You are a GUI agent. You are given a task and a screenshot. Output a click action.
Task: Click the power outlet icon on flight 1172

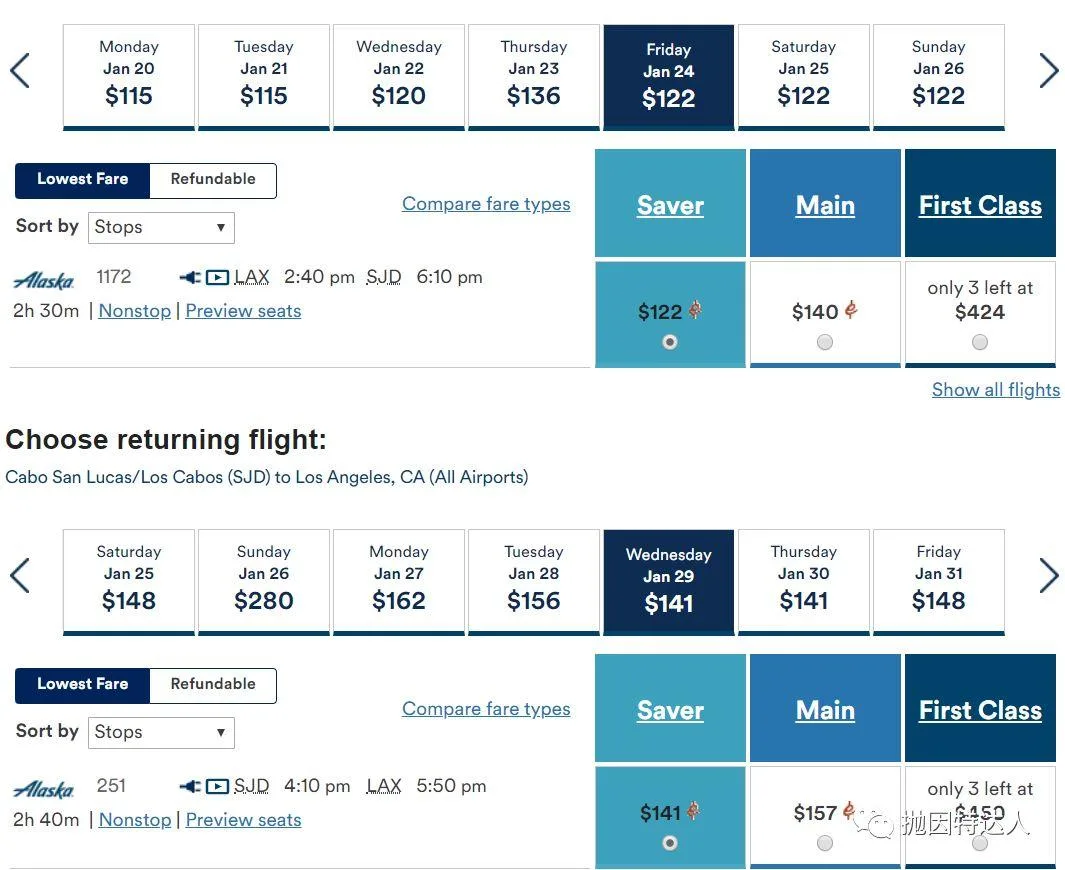click(x=190, y=277)
